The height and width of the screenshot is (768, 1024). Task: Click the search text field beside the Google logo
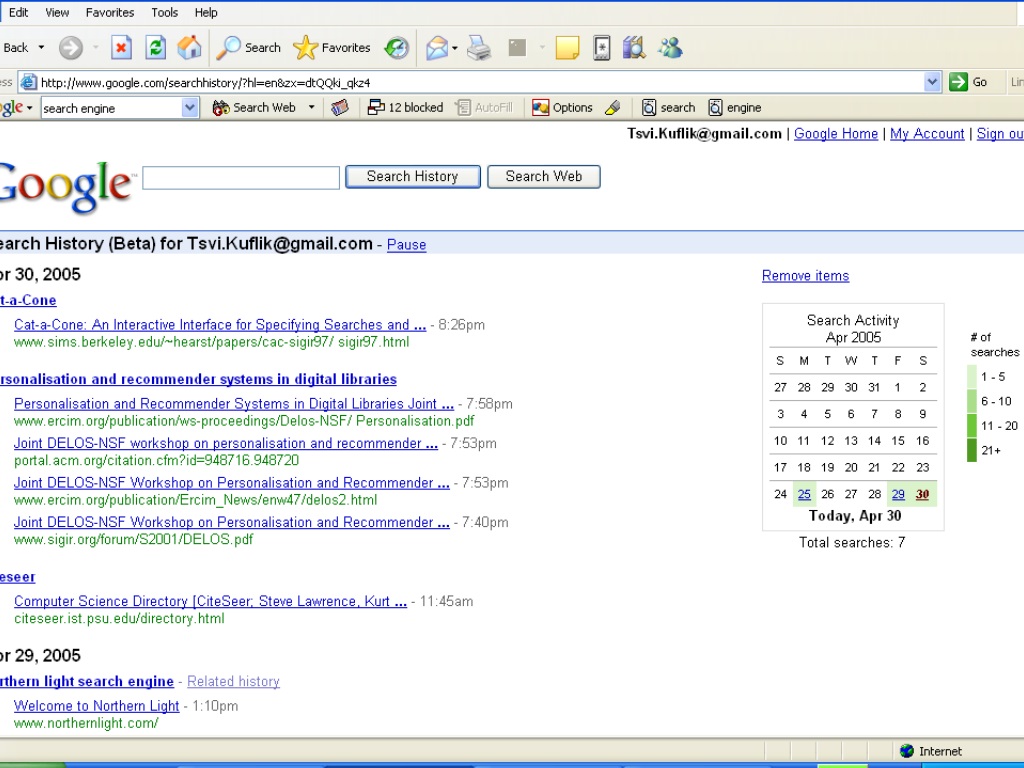[241, 178]
